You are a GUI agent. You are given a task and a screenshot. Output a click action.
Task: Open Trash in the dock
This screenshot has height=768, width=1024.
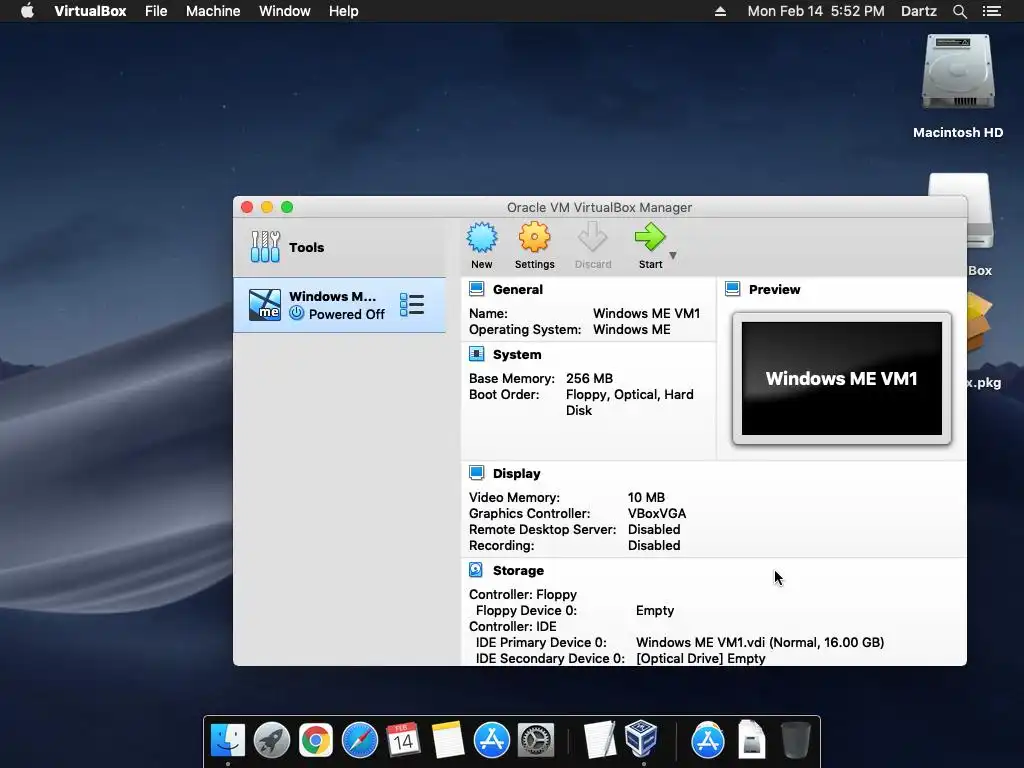pyautogui.click(x=796, y=740)
